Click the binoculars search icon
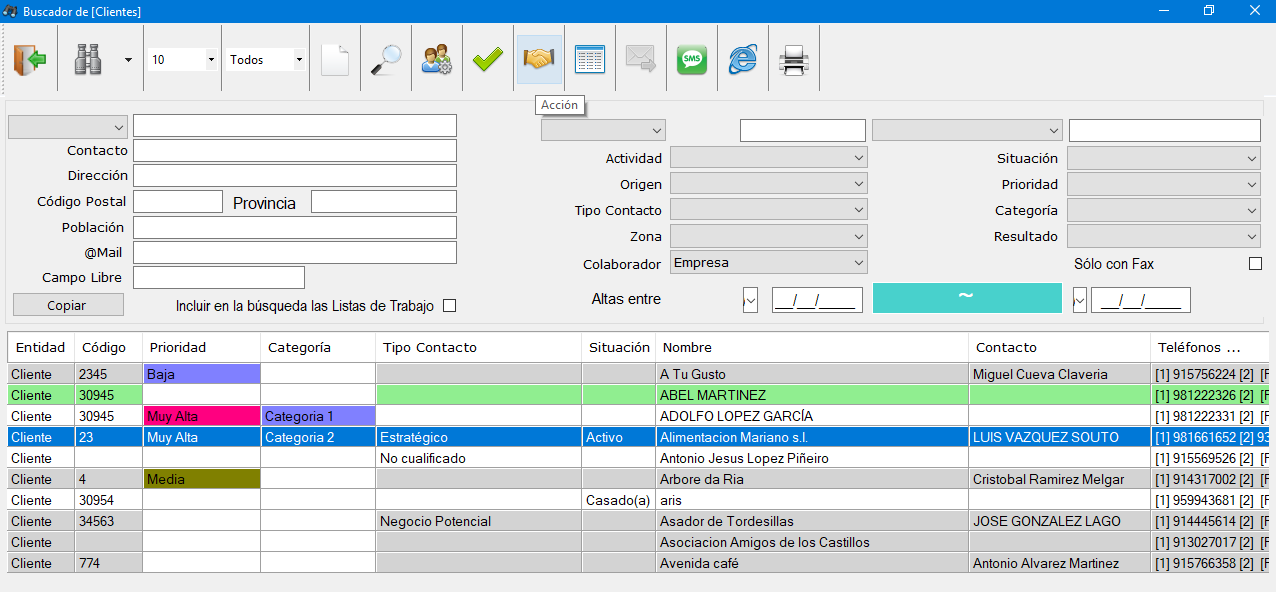Image resolution: width=1276 pixels, height=592 pixels. (88, 60)
